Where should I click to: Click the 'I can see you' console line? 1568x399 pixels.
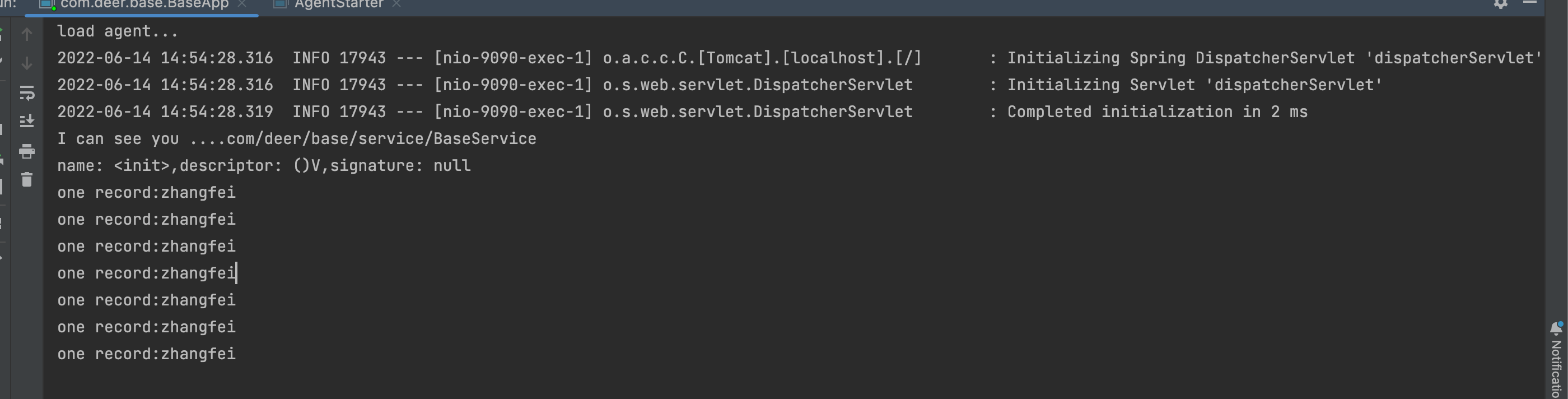[x=296, y=139]
